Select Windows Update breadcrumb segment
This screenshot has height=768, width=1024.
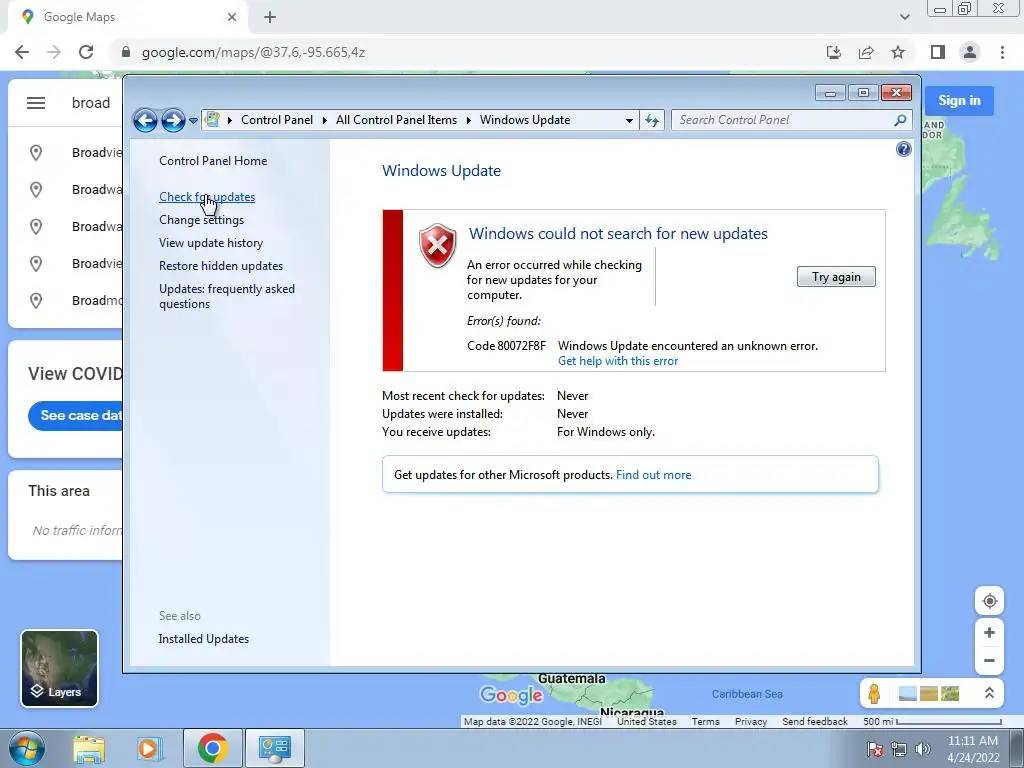(525, 120)
